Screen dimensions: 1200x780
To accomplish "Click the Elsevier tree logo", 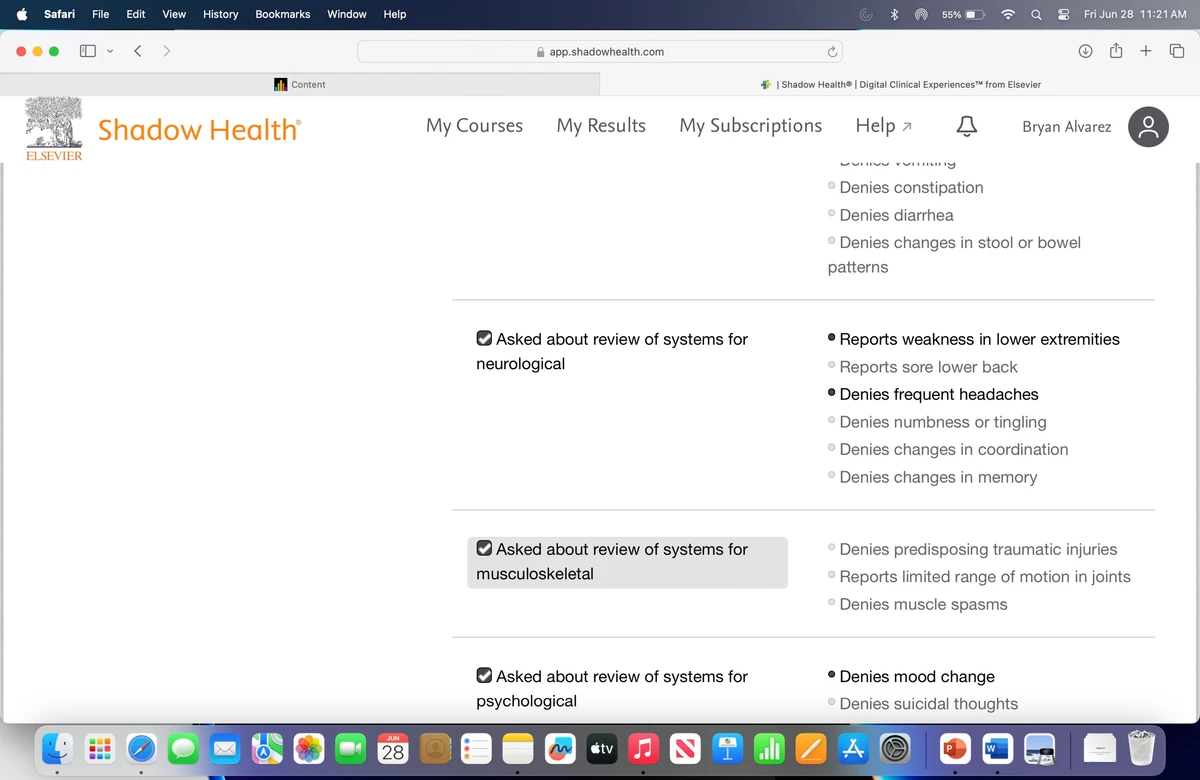I will (54, 128).
